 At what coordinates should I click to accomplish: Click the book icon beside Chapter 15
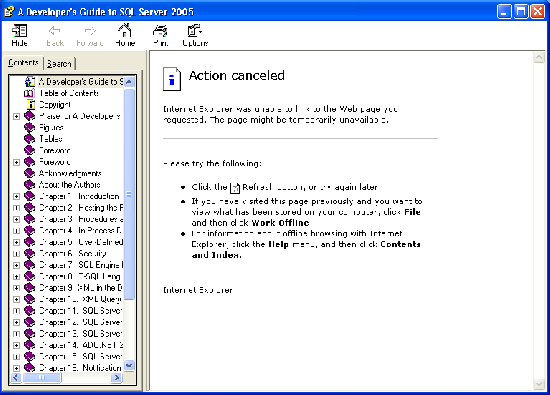pyautogui.click(x=29, y=357)
